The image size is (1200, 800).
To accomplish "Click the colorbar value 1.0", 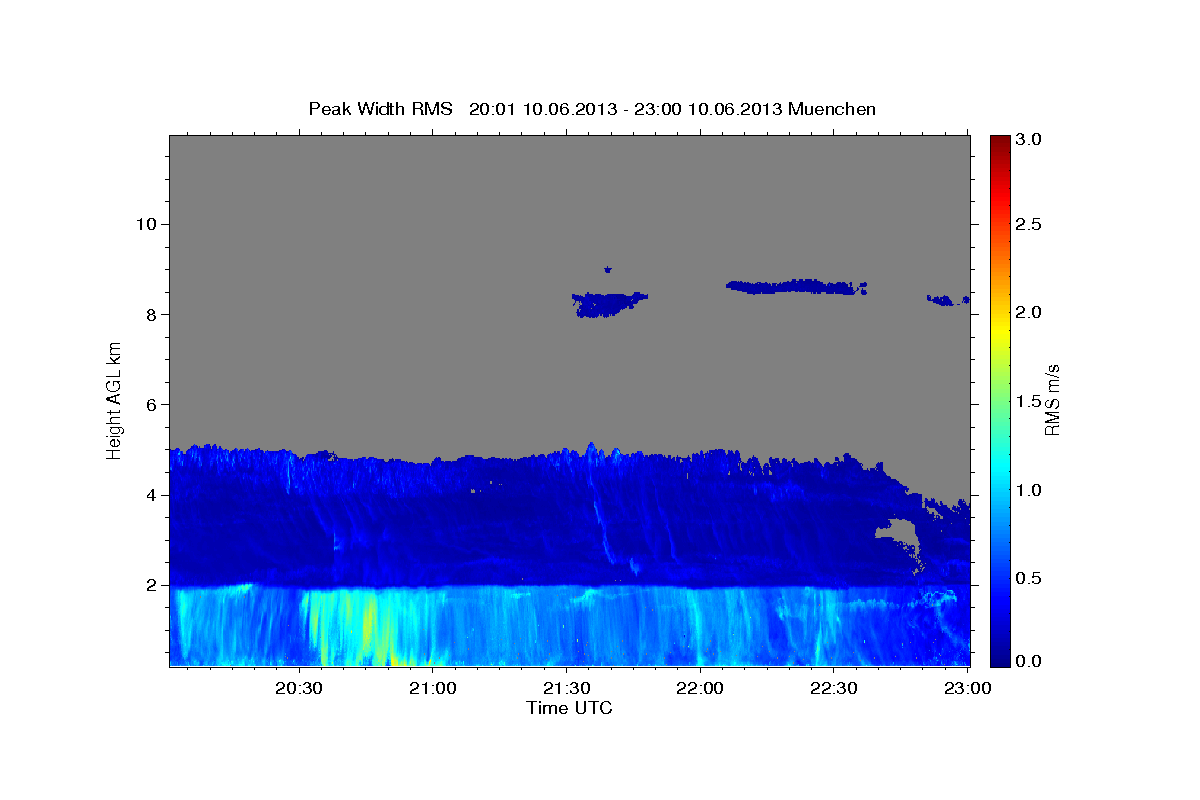I will [x=1030, y=490].
